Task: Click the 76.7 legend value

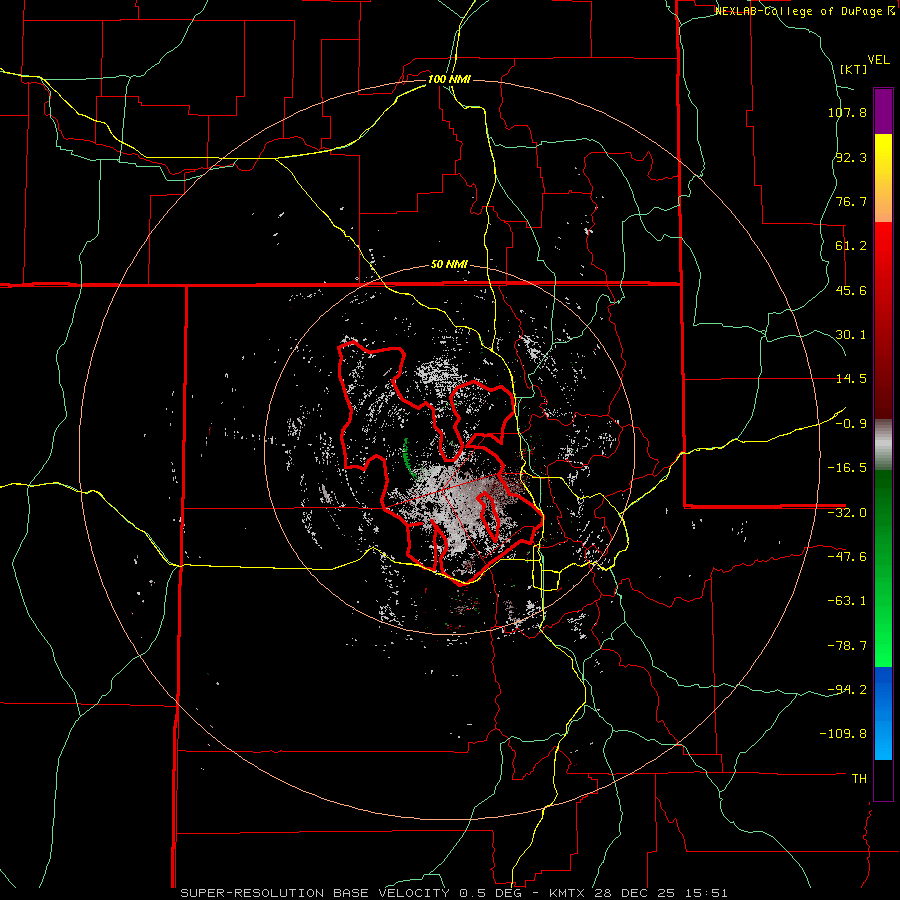Action: [851, 201]
